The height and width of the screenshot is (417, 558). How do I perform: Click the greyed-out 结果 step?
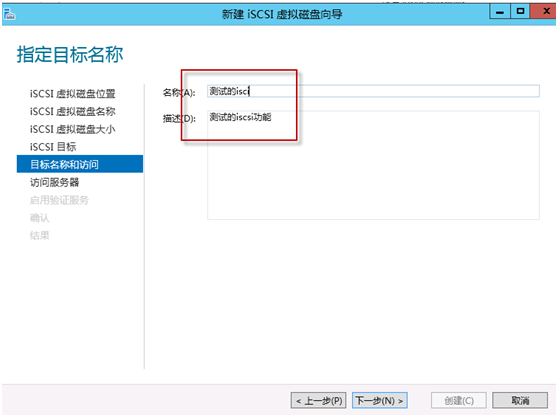(x=40, y=235)
